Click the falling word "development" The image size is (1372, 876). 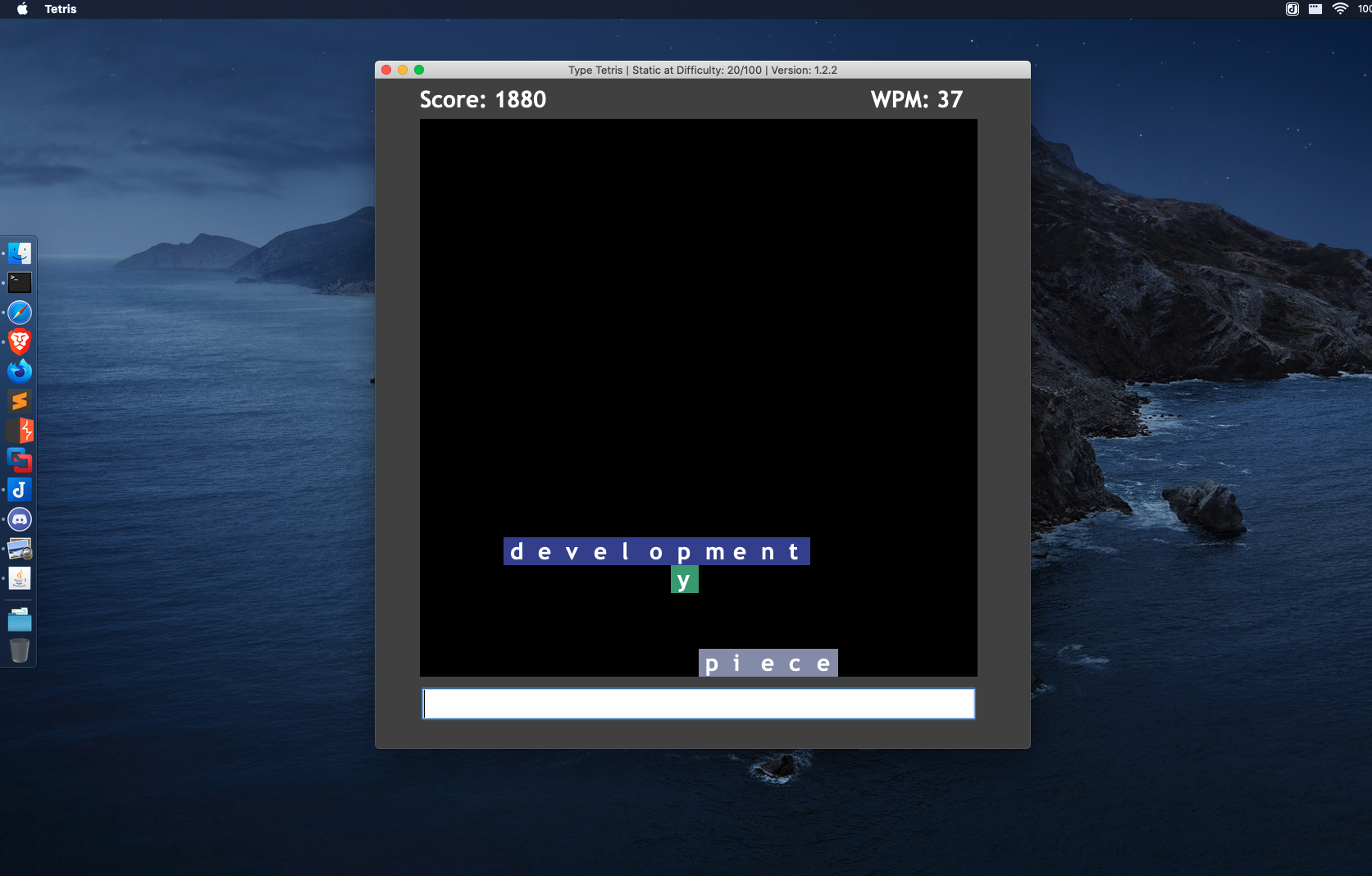pos(657,551)
